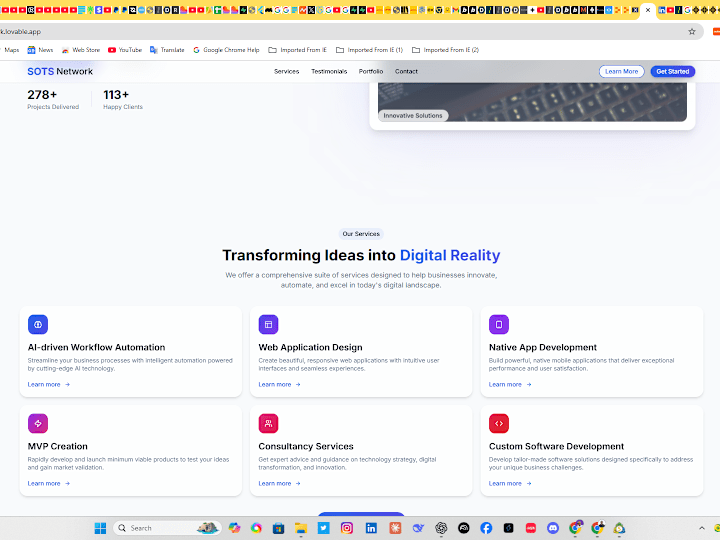Viewport: 720px width, 540px height.
Task: Go to Services in the site navigation
Action: 287,72
